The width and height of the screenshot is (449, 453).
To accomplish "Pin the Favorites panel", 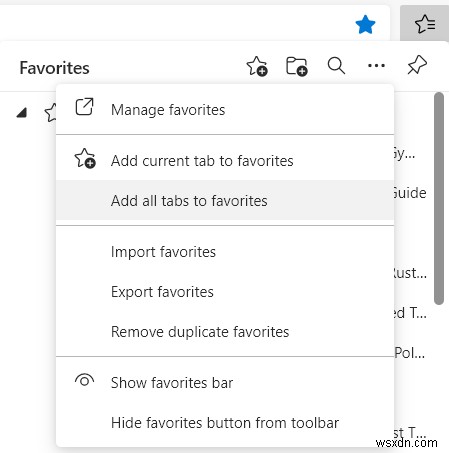I will [417, 65].
